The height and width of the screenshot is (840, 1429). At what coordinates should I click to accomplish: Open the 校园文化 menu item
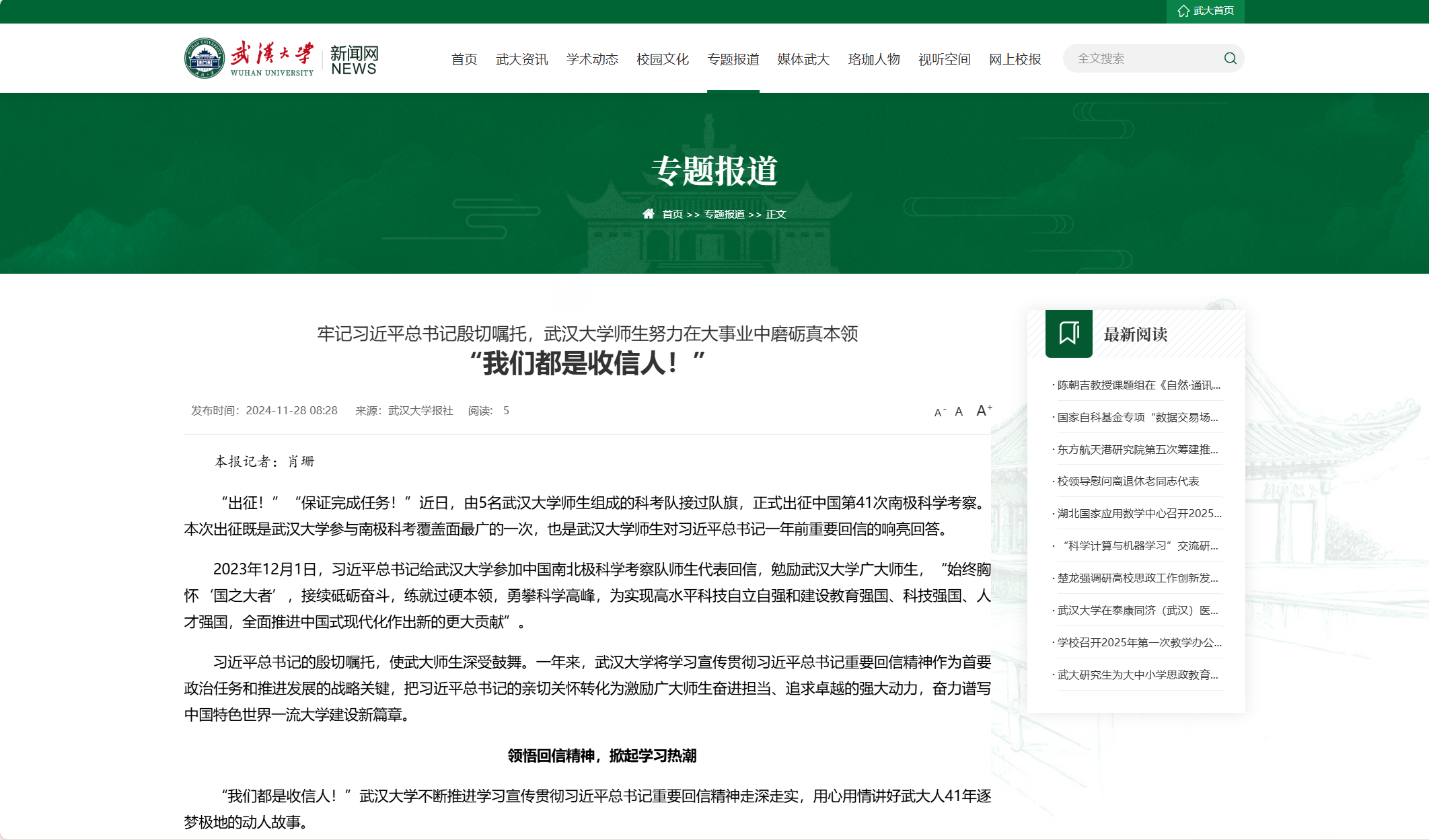pos(663,59)
